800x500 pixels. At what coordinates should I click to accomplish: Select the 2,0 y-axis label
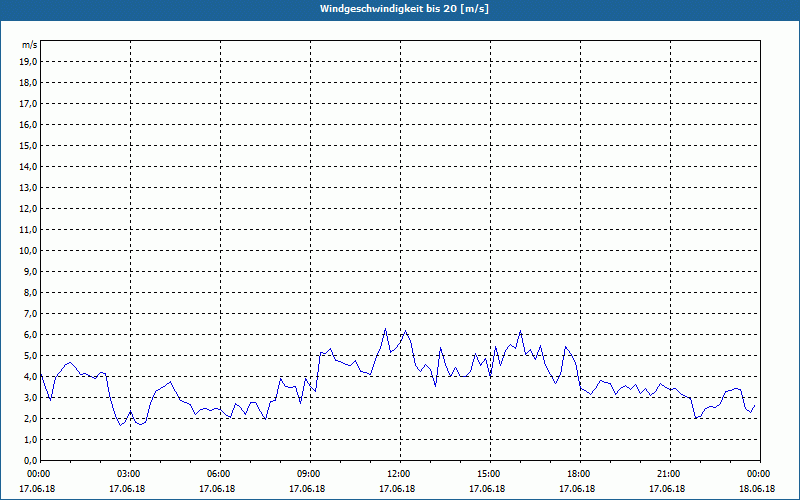click(30, 418)
